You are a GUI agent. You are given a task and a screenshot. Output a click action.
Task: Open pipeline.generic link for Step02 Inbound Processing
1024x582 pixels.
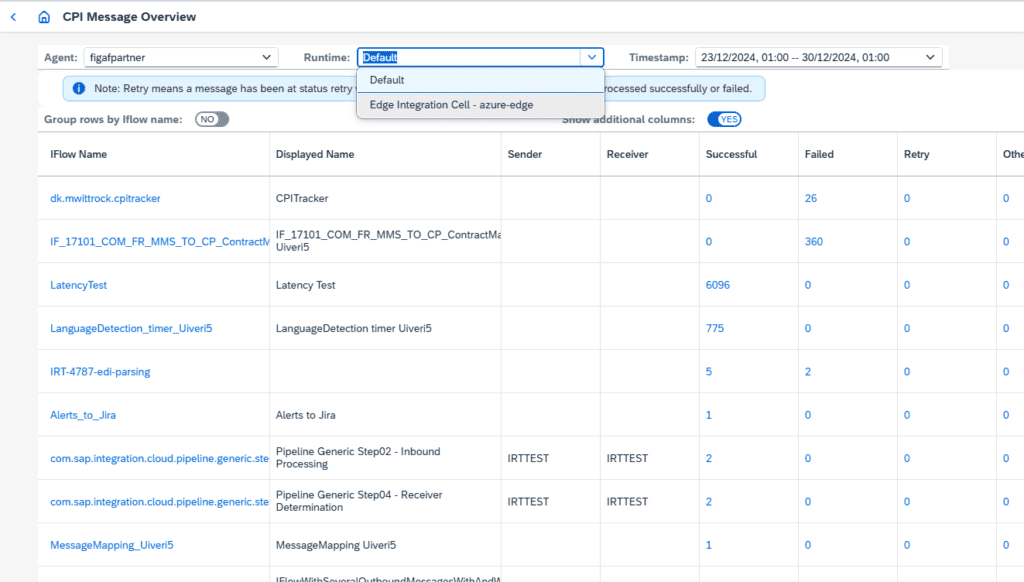159,459
